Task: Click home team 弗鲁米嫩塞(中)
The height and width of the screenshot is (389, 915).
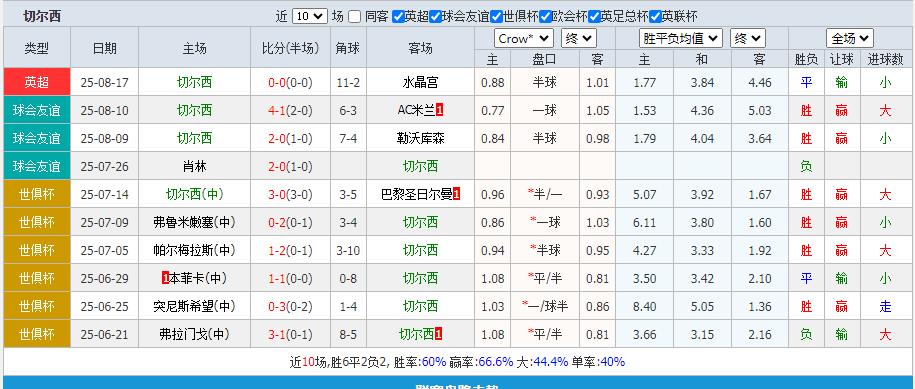Action: pyautogui.click(x=194, y=223)
